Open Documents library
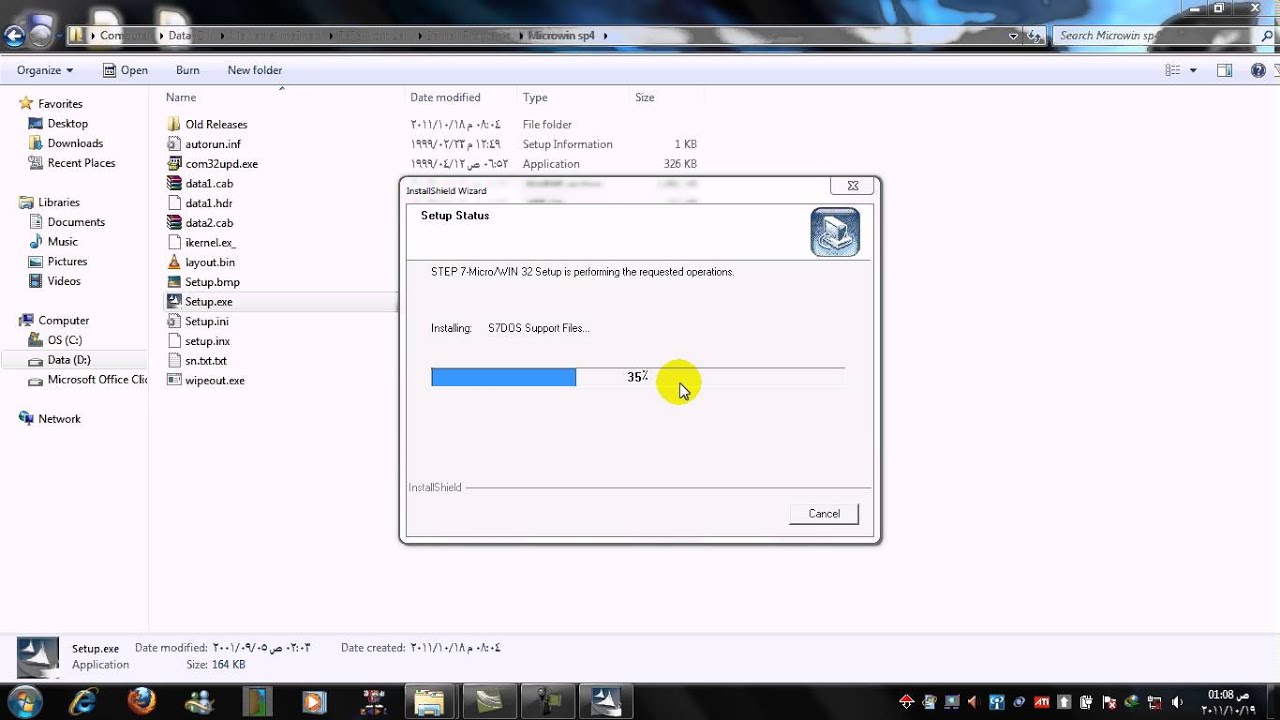 [x=76, y=222]
